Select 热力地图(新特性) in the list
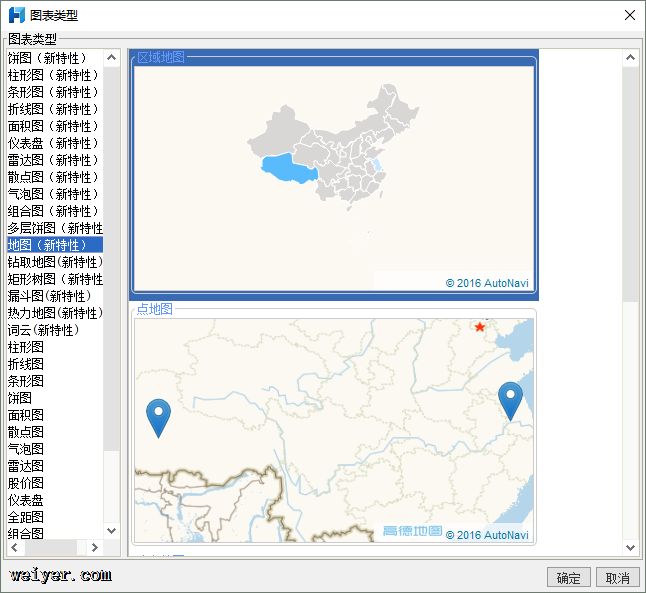The height and width of the screenshot is (593, 646). [55, 313]
